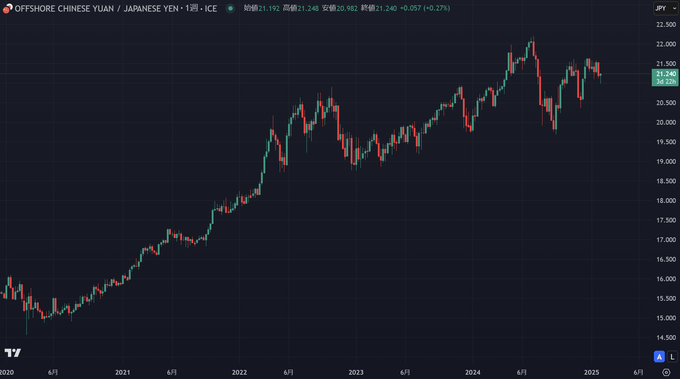Screen dimensions: 680x379
Task: Click the 2025 time axis label
Action: [x=592, y=372]
